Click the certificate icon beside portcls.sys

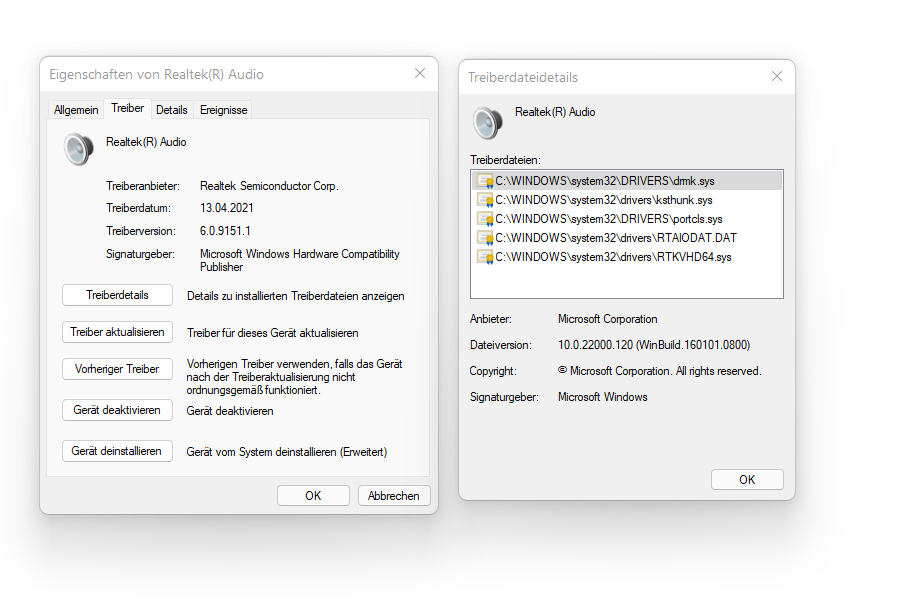pyautogui.click(x=485, y=219)
